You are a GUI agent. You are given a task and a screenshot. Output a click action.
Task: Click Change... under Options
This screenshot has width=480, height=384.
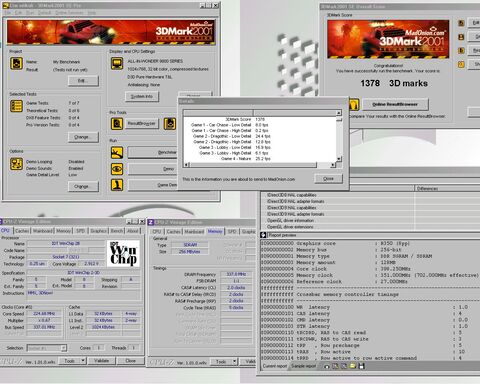point(83,186)
